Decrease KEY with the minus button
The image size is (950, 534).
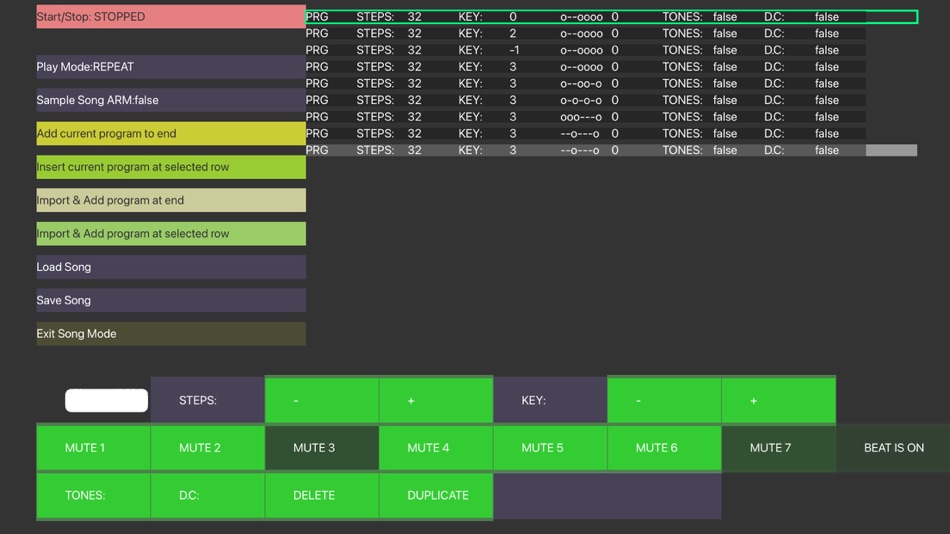tap(664, 400)
